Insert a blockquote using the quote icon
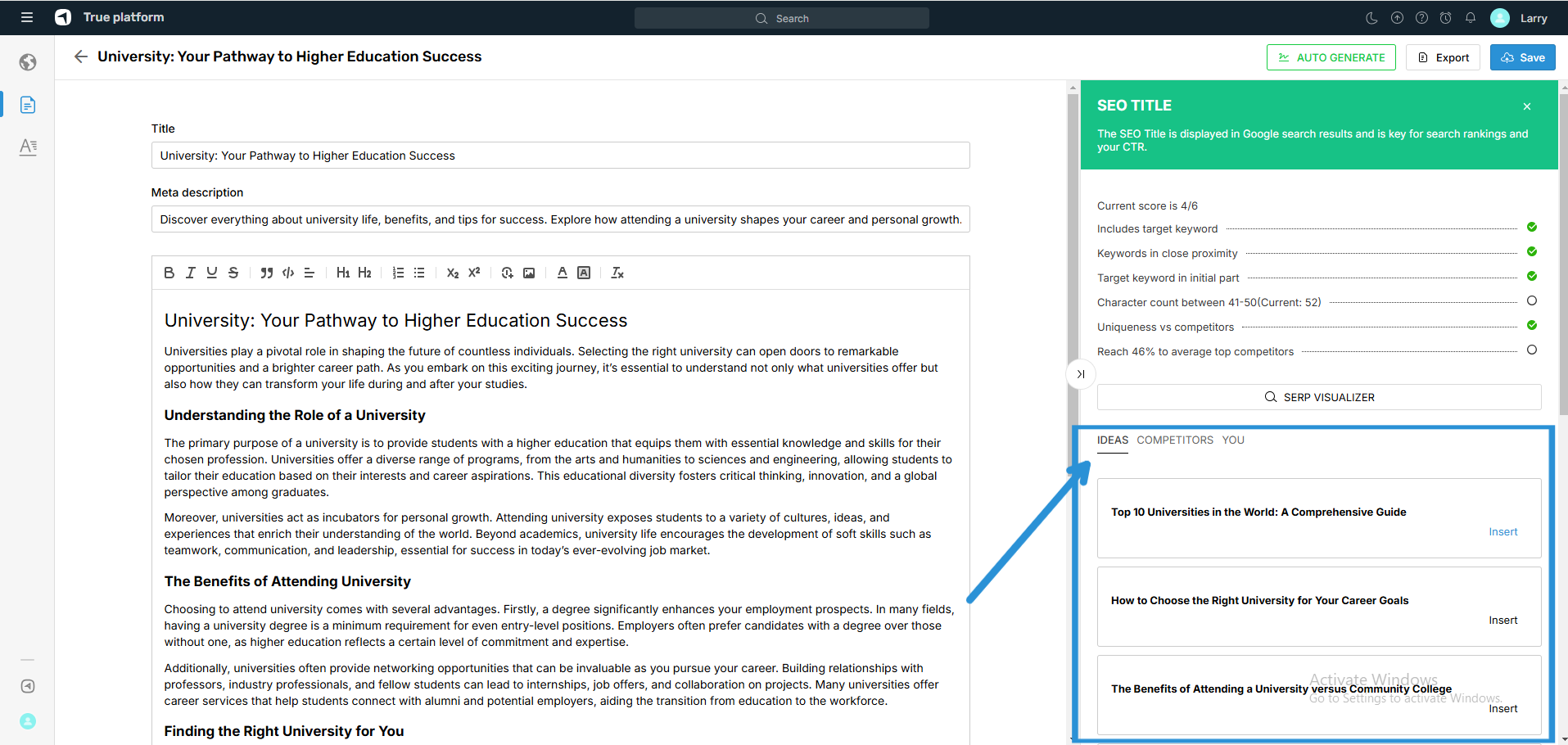The height and width of the screenshot is (745, 1568). click(x=266, y=273)
